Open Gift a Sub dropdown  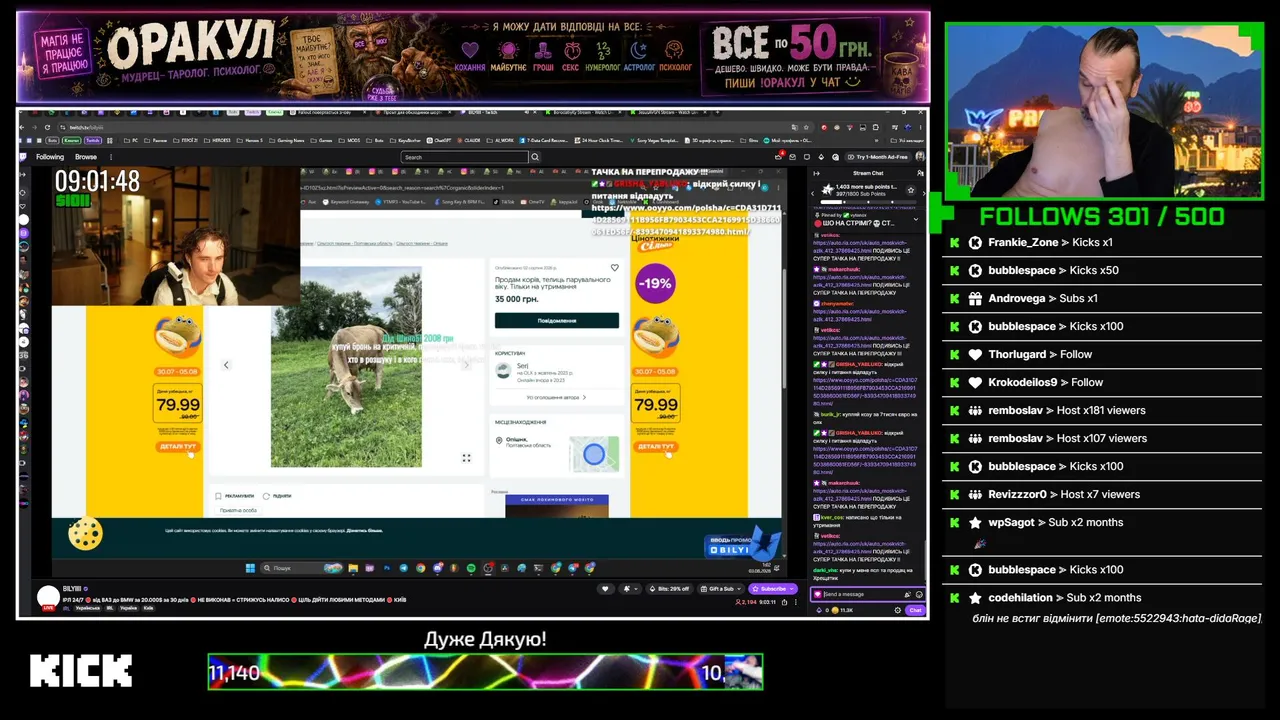[x=719, y=589]
